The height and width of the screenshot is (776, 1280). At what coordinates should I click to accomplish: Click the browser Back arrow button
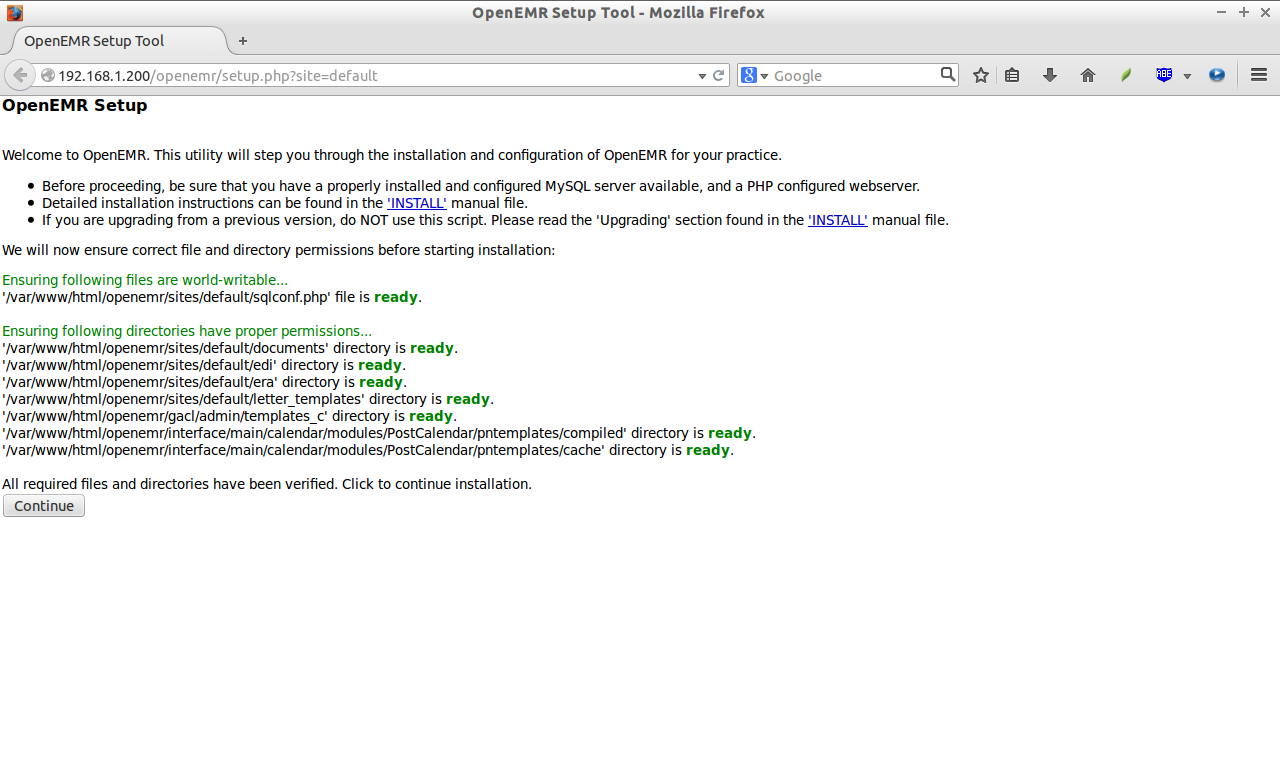[19, 75]
